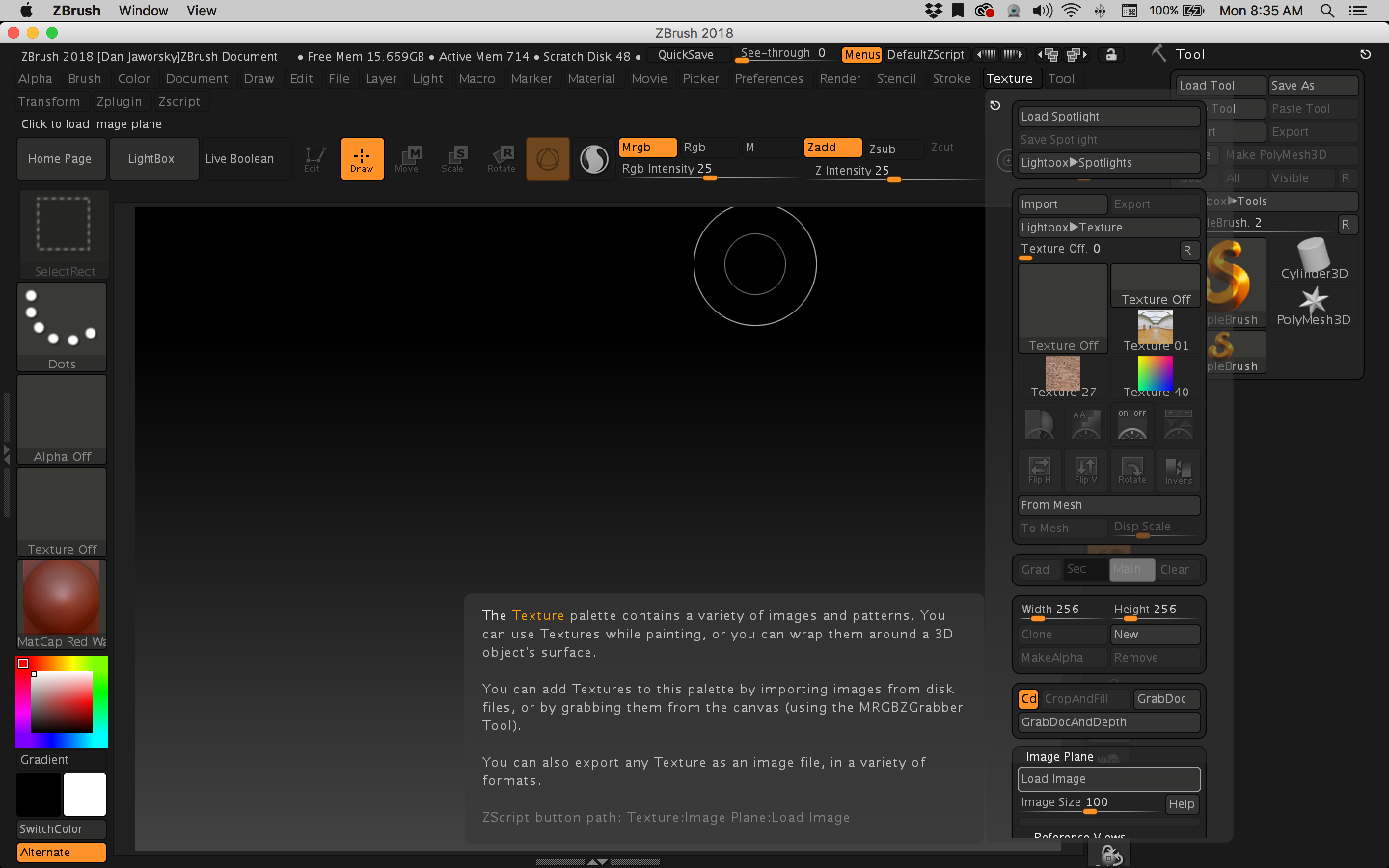1389x868 pixels.
Task: Open the Dots stroke type picker
Action: click(x=62, y=327)
